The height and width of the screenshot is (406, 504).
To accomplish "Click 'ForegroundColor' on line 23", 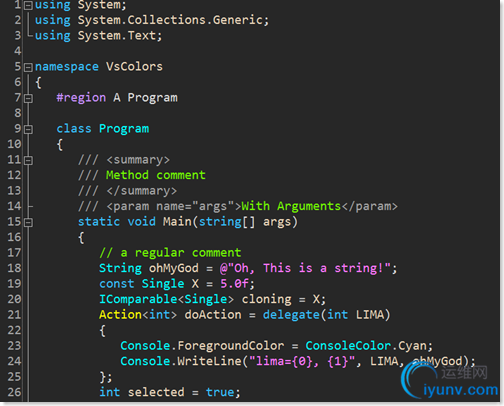I will pos(230,346).
